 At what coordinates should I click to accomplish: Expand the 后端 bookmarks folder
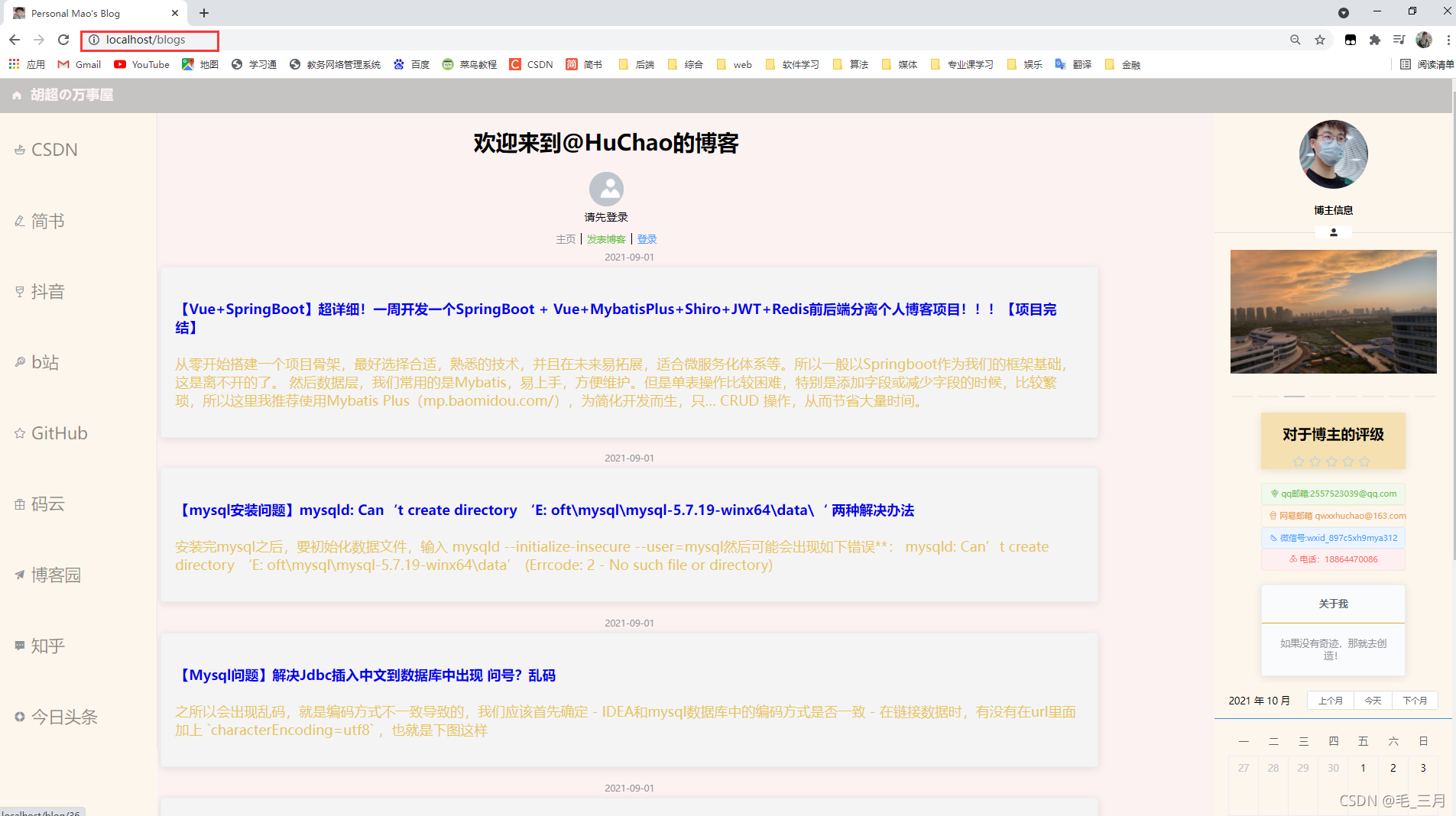pyautogui.click(x=636, y=64)
